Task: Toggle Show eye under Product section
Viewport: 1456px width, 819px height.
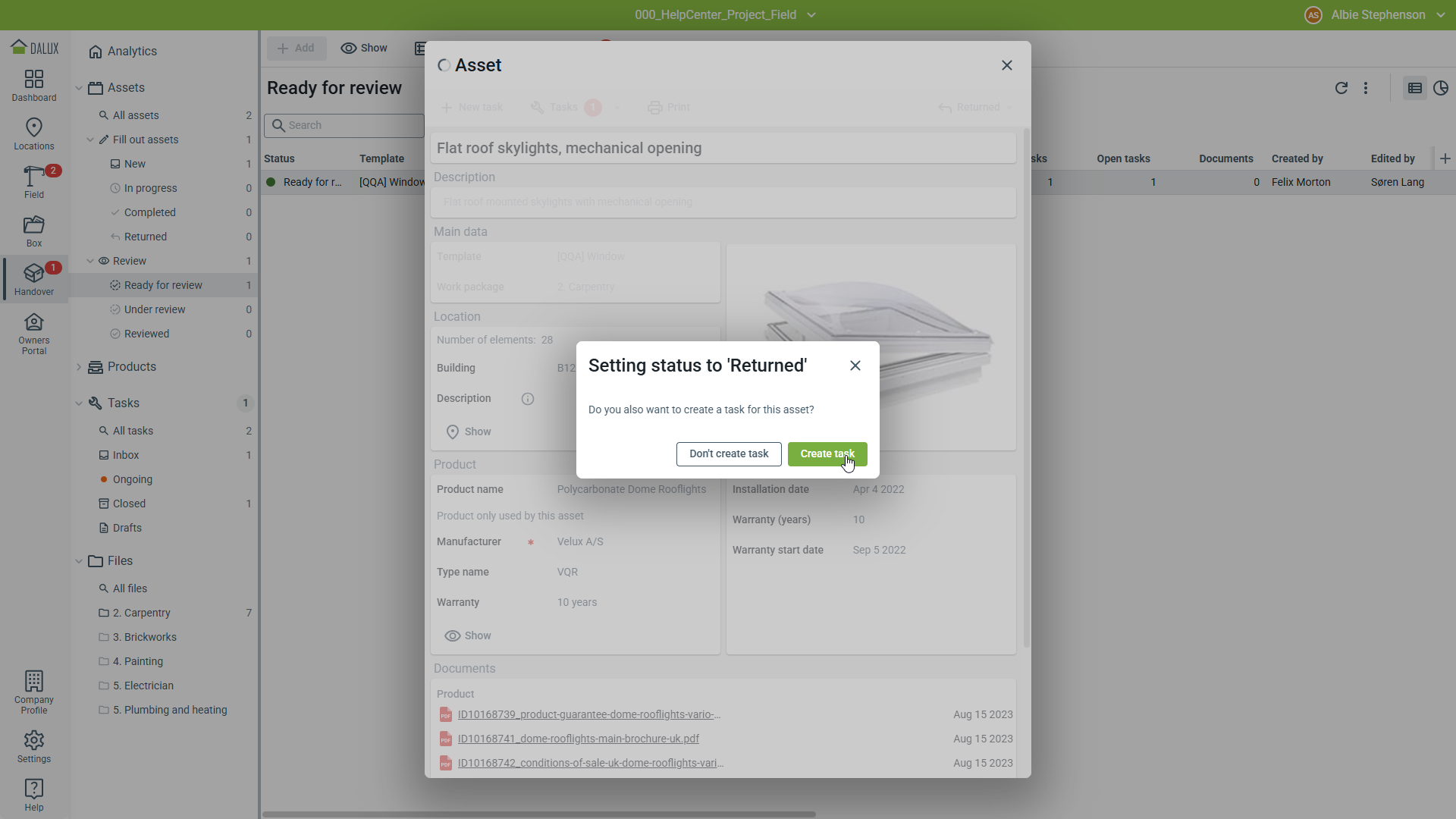Action: coord(468,635)
